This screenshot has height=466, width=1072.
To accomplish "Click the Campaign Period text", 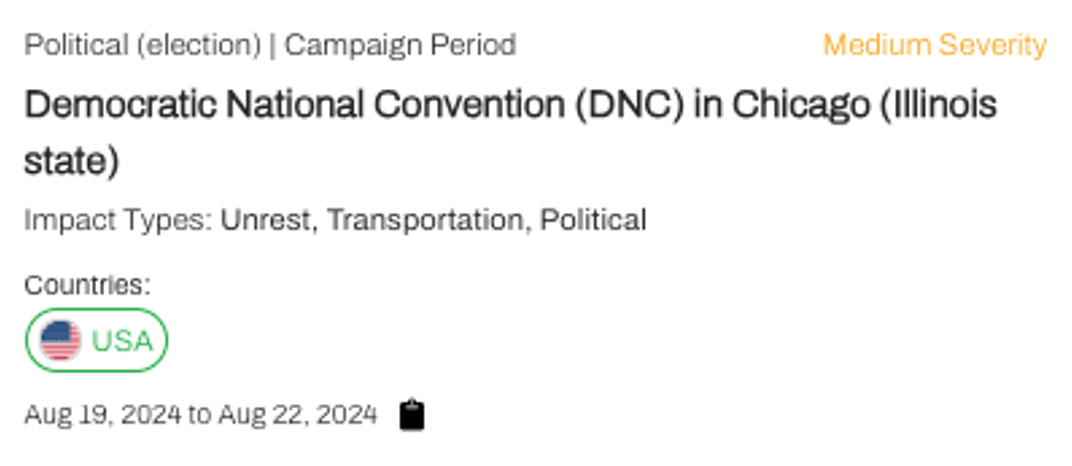I will pyautogui.click(x=401, y=45).
